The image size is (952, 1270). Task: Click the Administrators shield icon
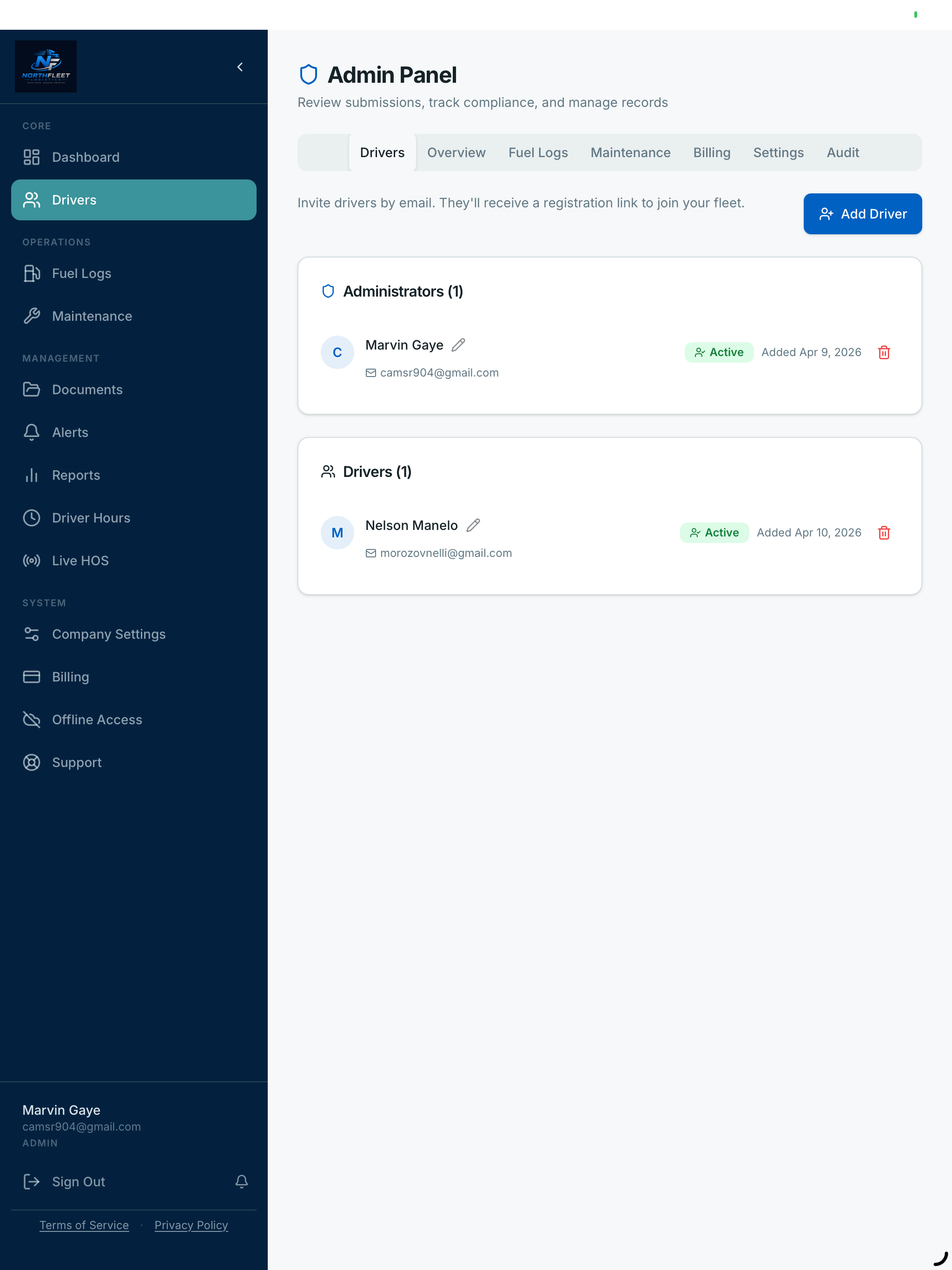[328, 291]
